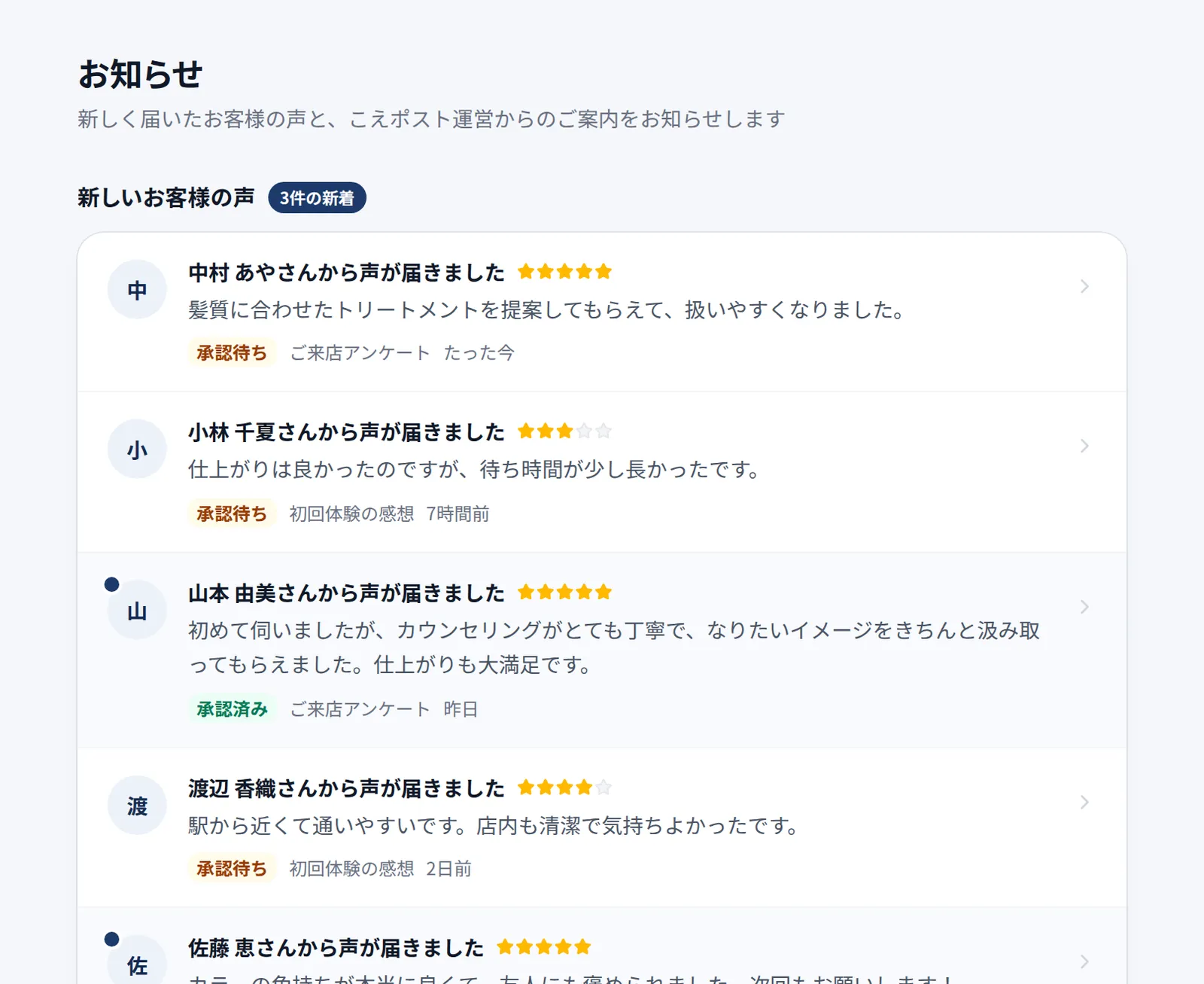This screenshot has width=1204, height=984.
Task: Open 山本 由美's review via chevron arrow
Action: [x=1084, y=607]
